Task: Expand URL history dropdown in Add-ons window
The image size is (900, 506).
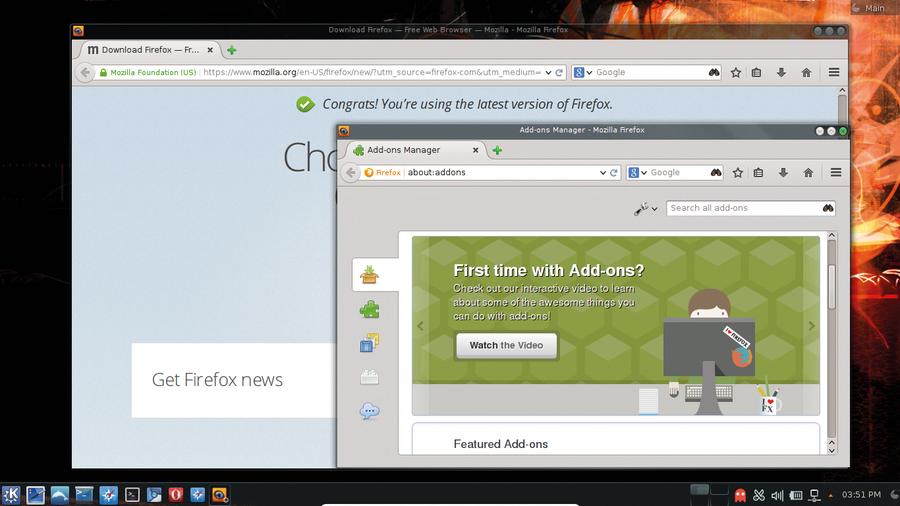Action: [x=603, y=173]
